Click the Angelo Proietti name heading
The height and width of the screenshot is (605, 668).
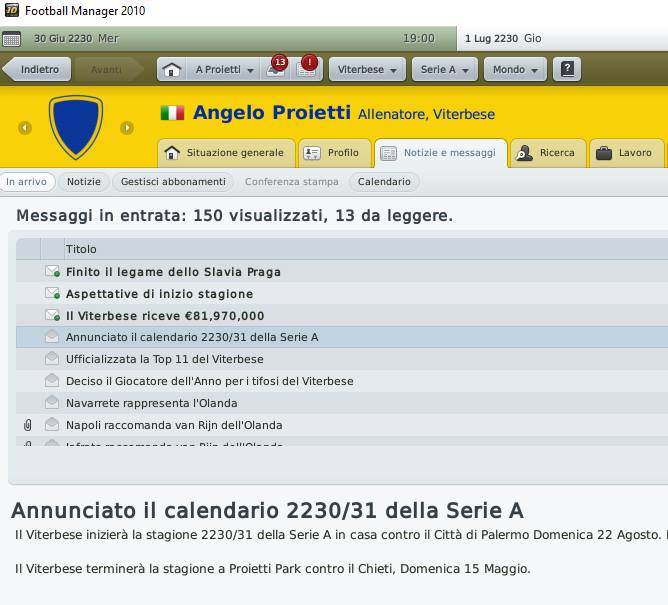pyautogui.click(x=272, y=112)
